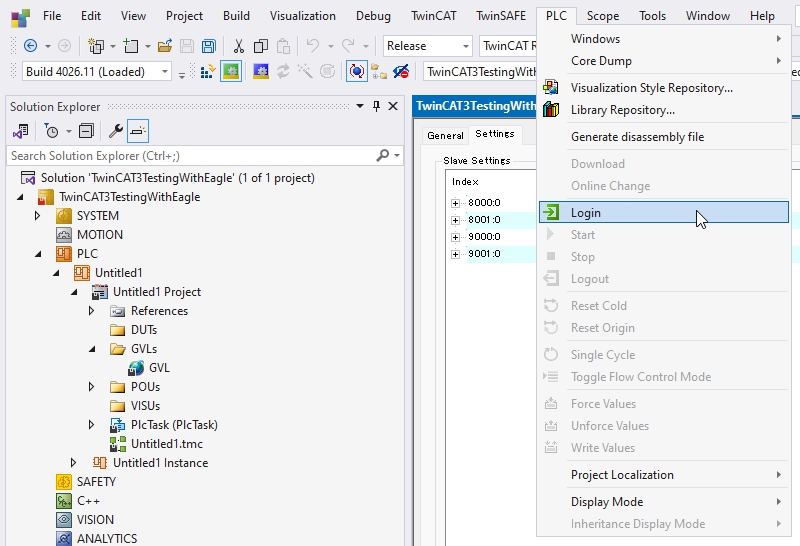
Task: Click the Choose Target System icon
Action: (379, 72)
